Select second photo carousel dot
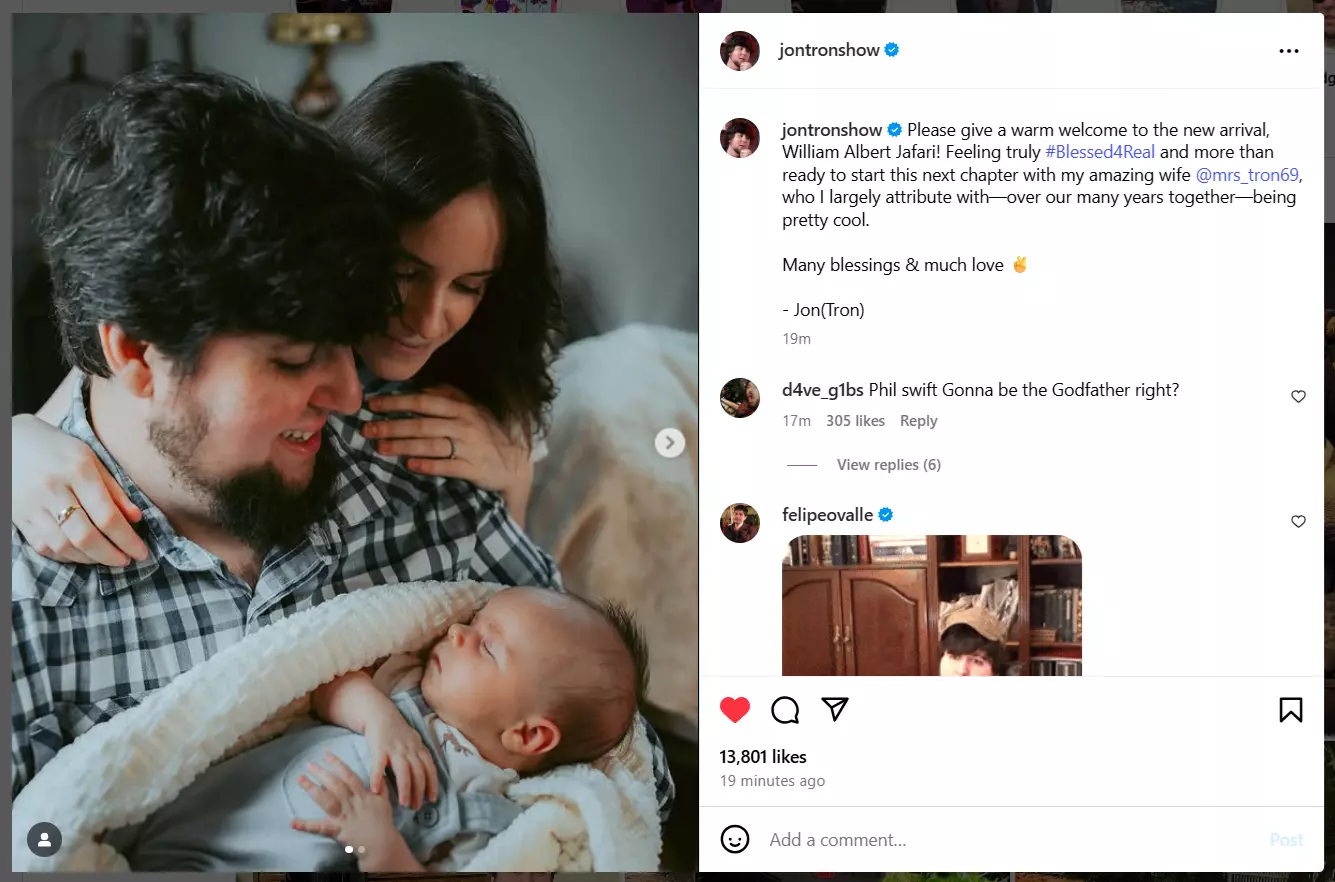The image size is (1335, 882). [x=361, y=849]
